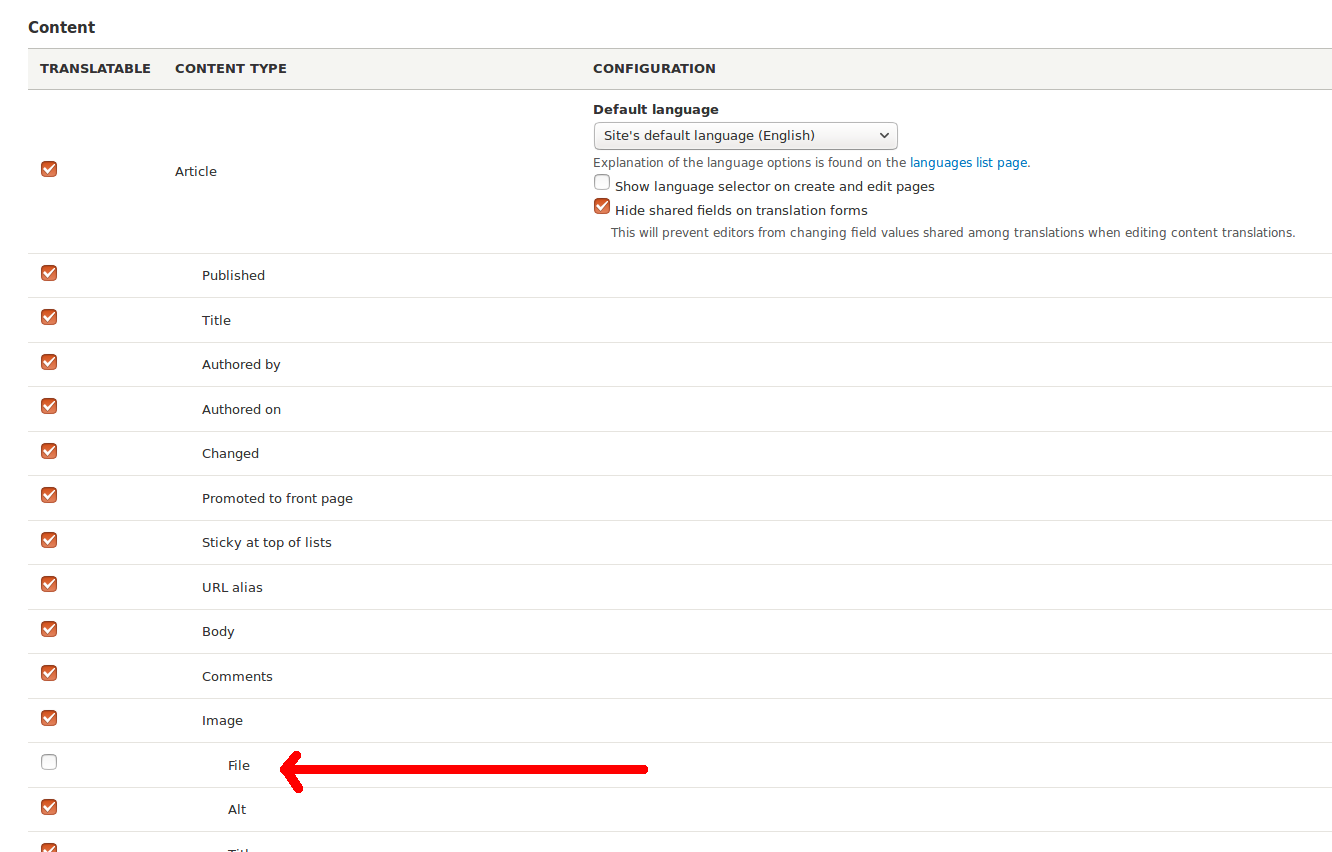Toggle Sticky at top of lists checkbox
The height and width of the screenshot is (852, 1332).
pyautogui.click(x=48, y=539)
